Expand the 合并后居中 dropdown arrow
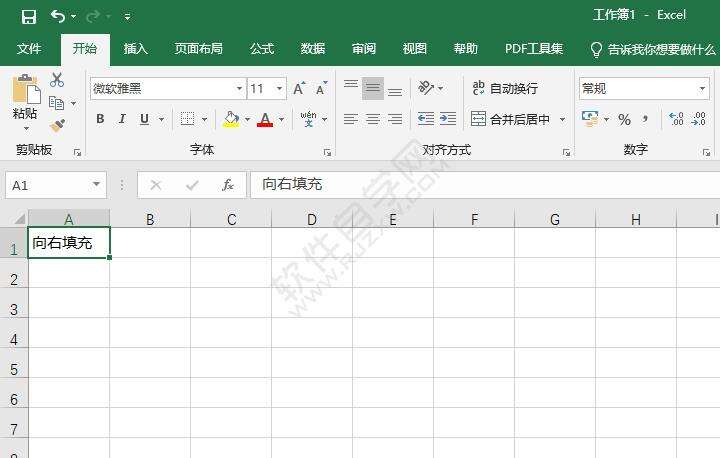Image resolution: width=720 pixels, height=458 pixels. pos(562,119)
